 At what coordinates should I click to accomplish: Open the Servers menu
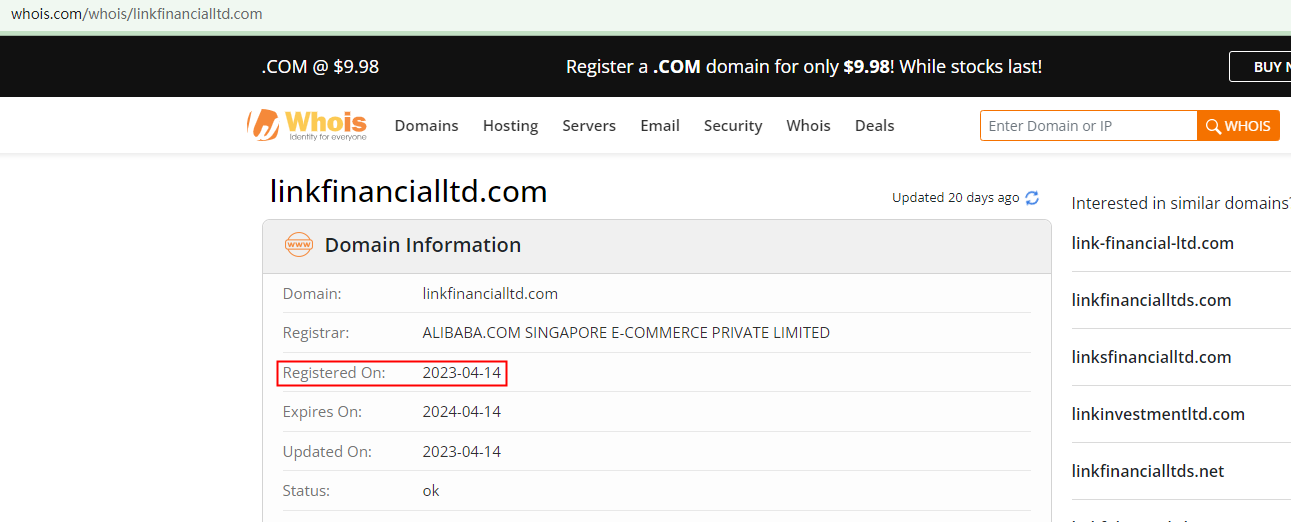589,126
